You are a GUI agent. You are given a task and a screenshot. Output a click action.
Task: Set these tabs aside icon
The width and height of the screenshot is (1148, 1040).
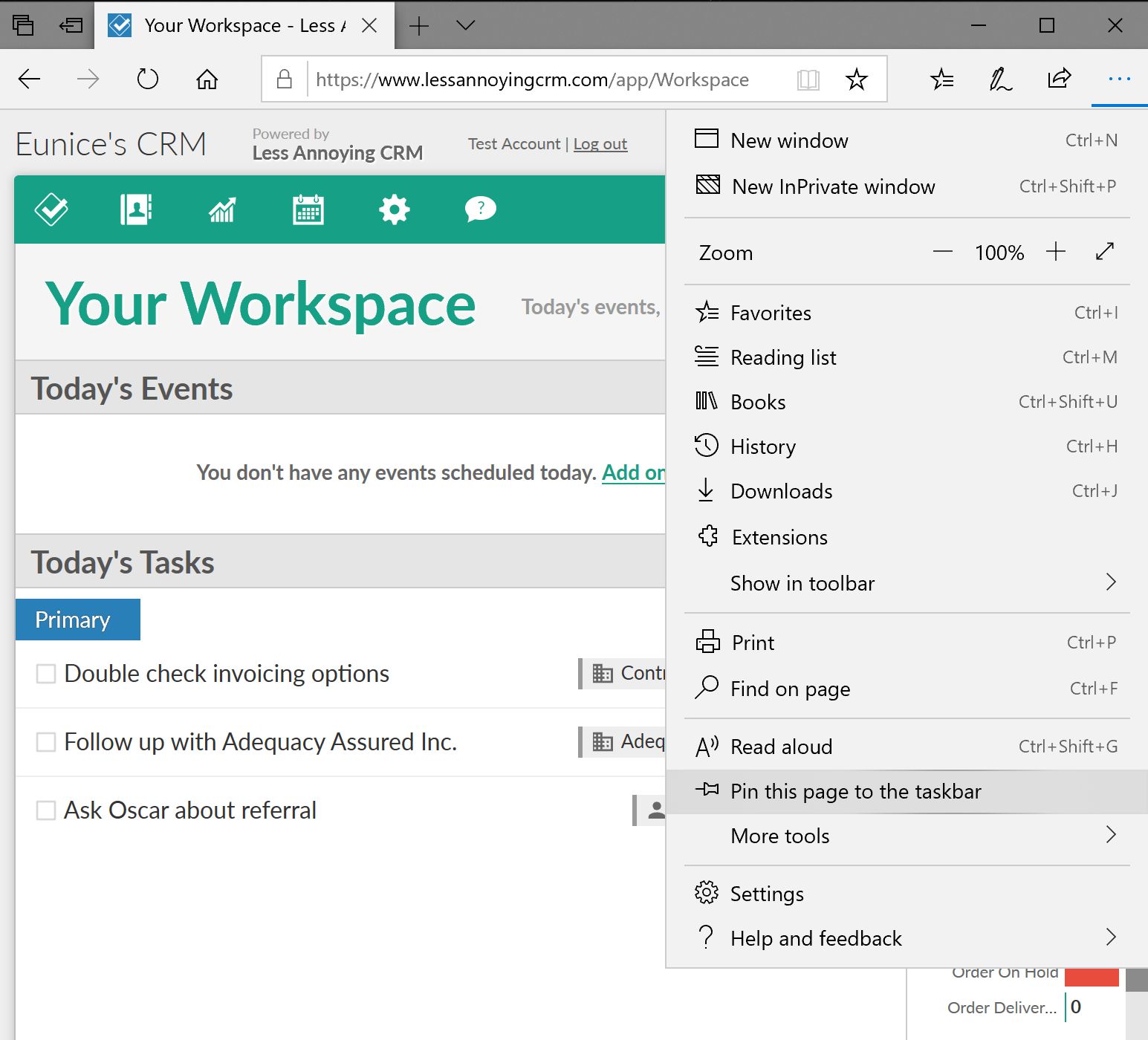pyautogui.click(x=71, y=25)
